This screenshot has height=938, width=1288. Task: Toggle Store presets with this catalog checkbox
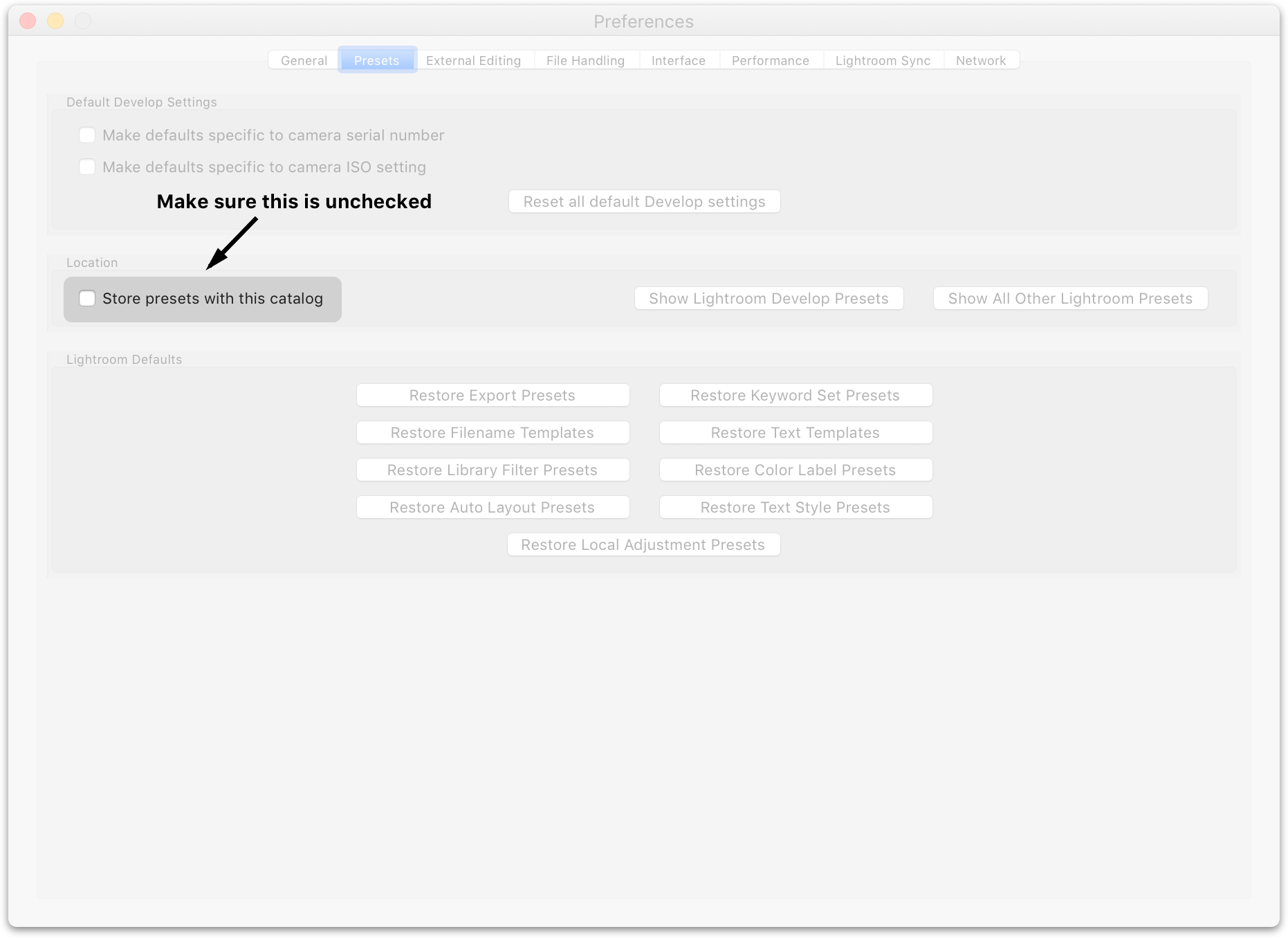(x=87, y=299)
